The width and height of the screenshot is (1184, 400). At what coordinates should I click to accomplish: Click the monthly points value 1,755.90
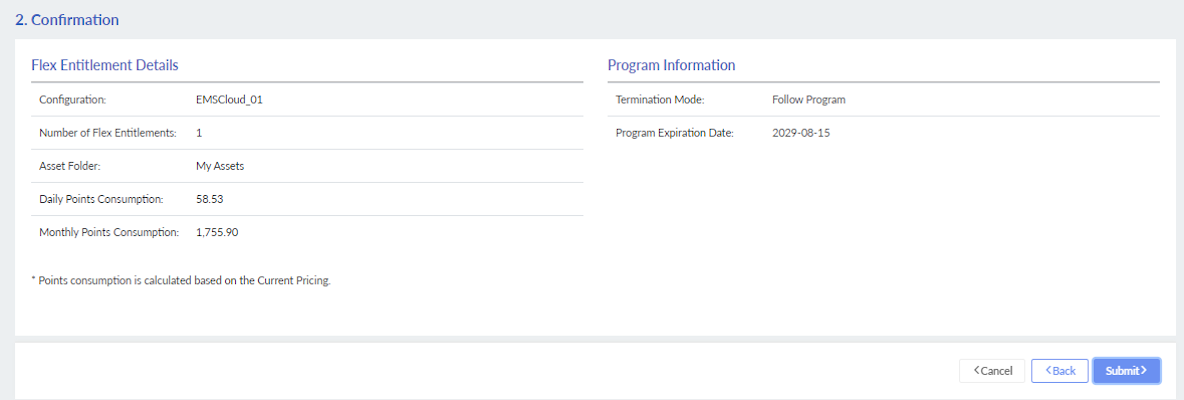217,232
